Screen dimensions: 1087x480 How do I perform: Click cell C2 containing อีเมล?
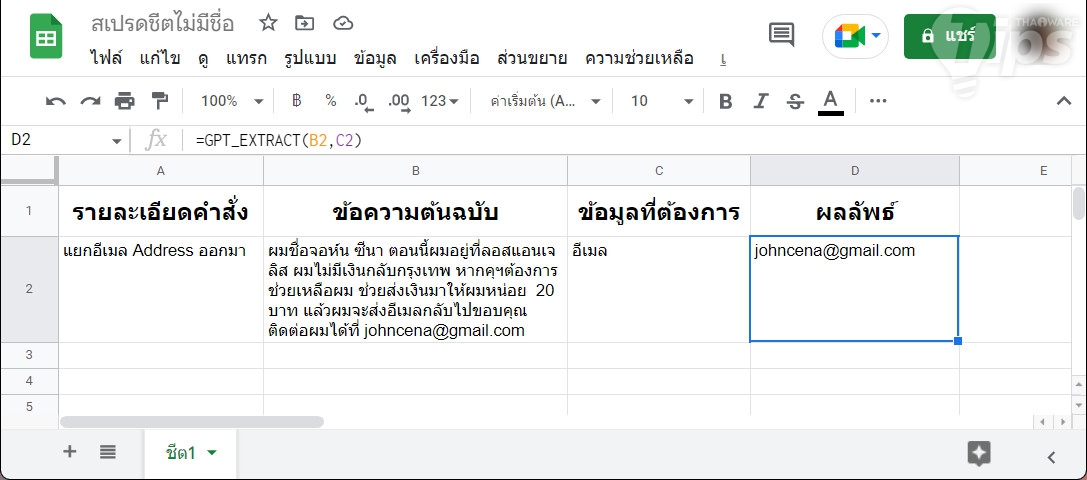[x=659, y=289]
